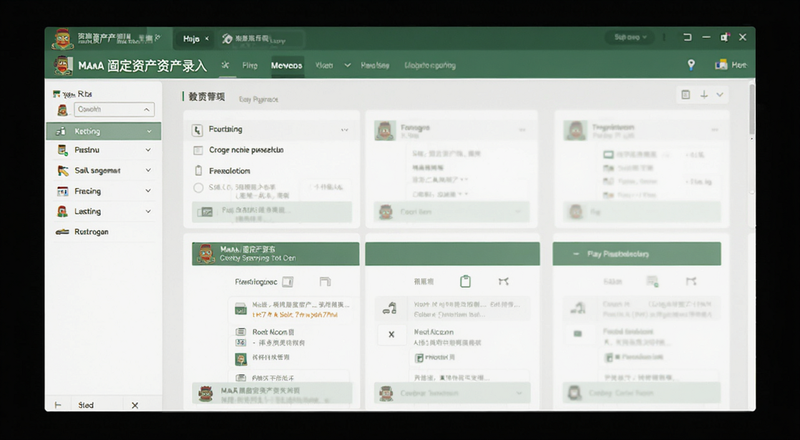This screenshot has width=800, height=440.
Task: Click the X next to Stod in the sidebar footer
Action: tap(135, 405)
